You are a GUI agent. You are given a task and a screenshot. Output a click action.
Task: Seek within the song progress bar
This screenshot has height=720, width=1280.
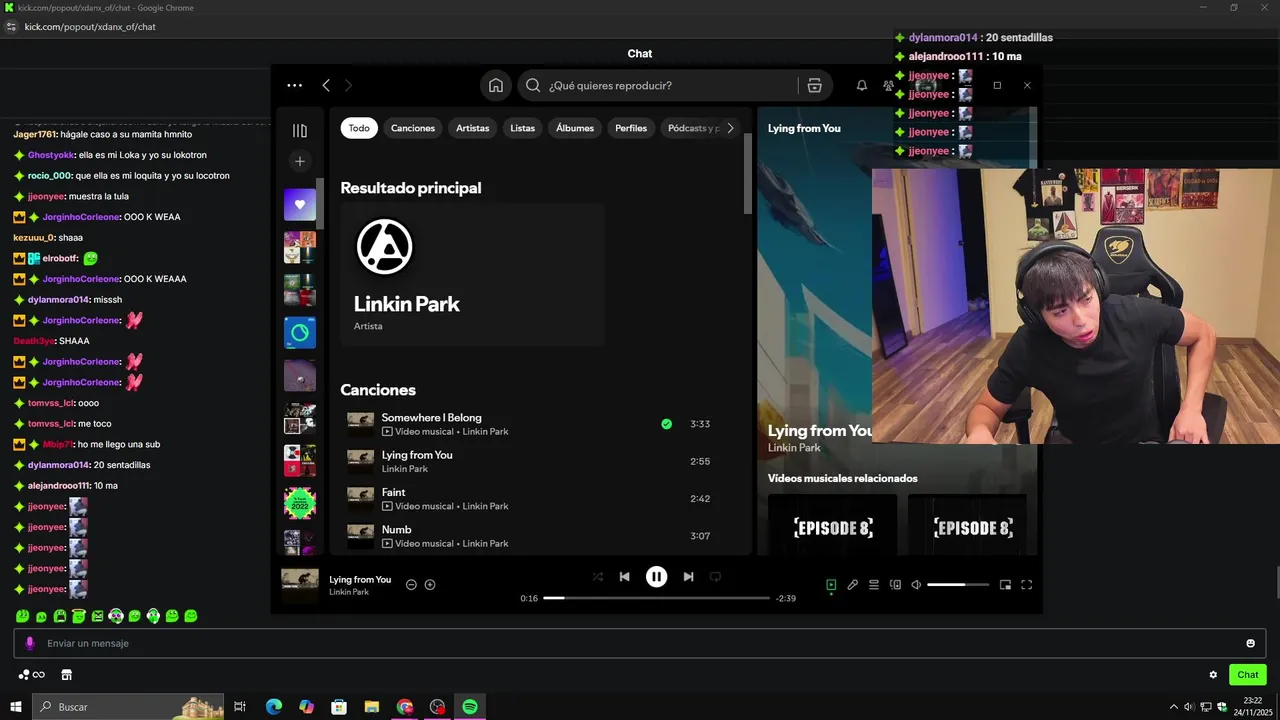click(x=656, y=598)
